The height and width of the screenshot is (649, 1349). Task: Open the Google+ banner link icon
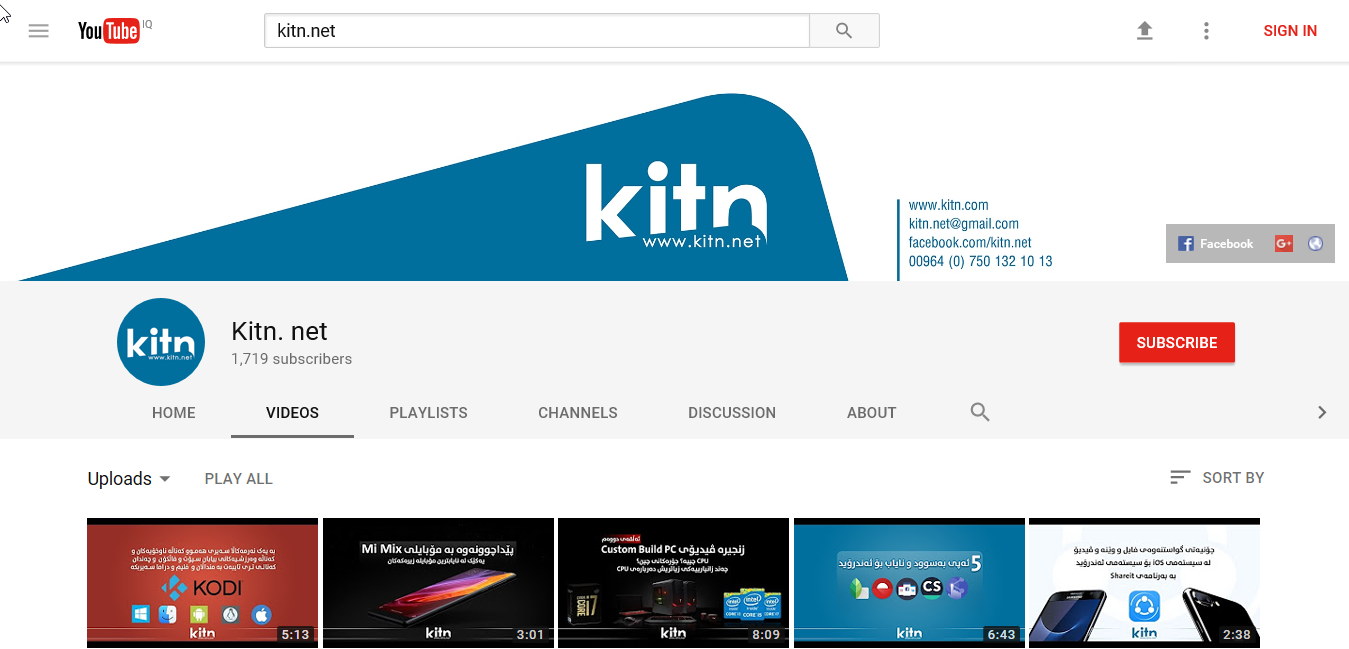pos(1284,243)
